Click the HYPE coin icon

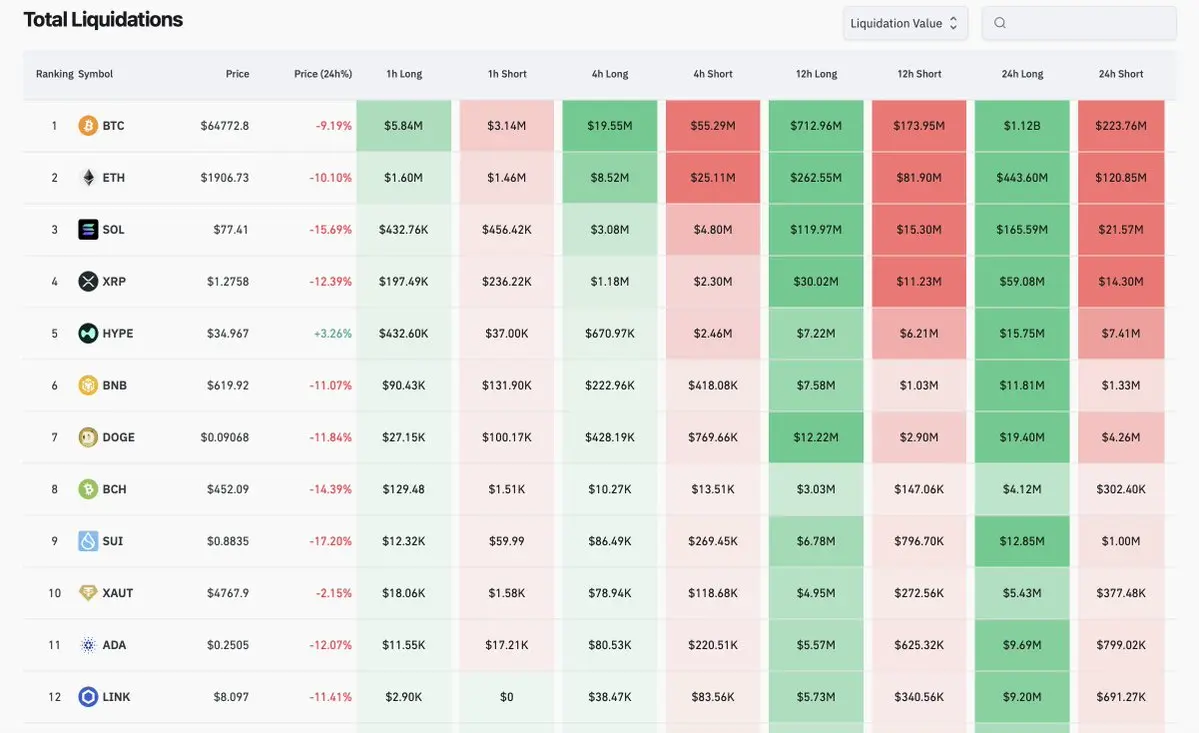point(88,334)
